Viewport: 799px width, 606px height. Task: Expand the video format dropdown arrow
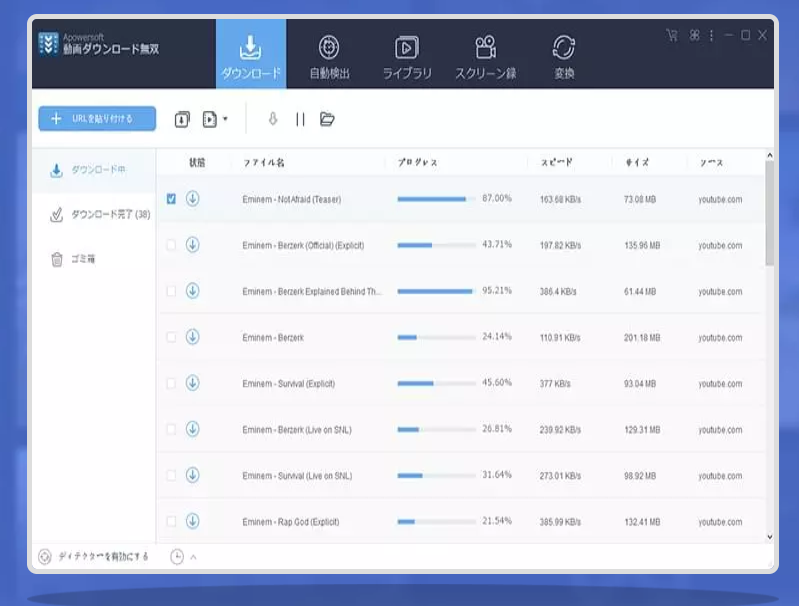click(225, 119)
